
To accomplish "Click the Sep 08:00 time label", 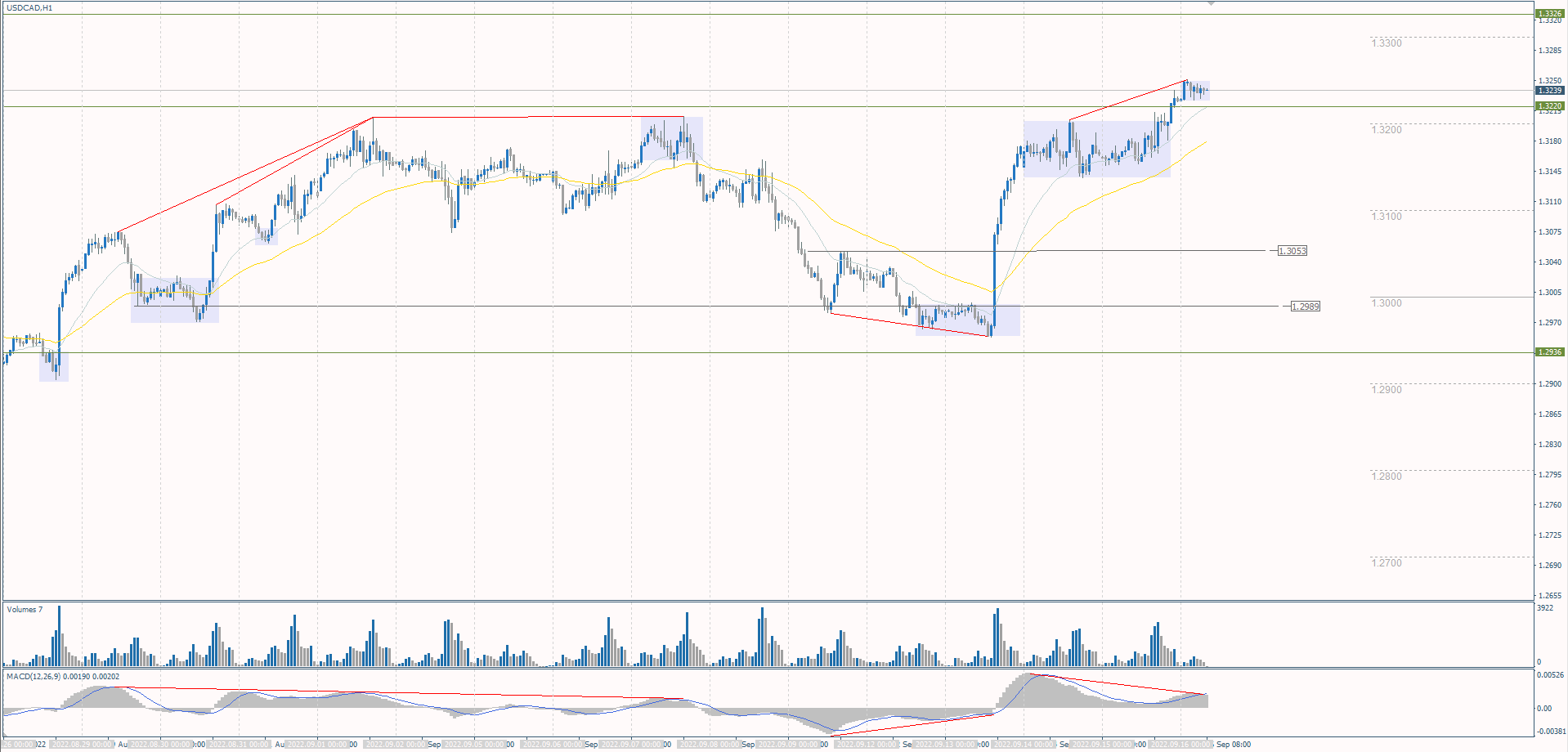I will [x=1234, y=745].
